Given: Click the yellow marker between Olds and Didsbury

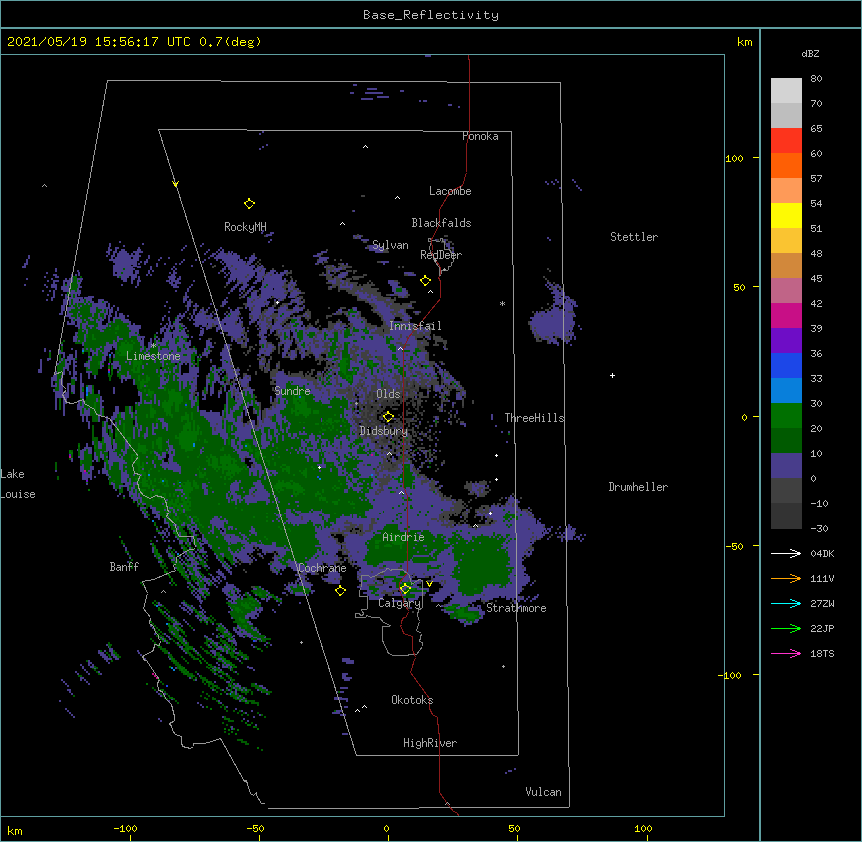Looking at the screenshot, I should [x=388, y=417].
